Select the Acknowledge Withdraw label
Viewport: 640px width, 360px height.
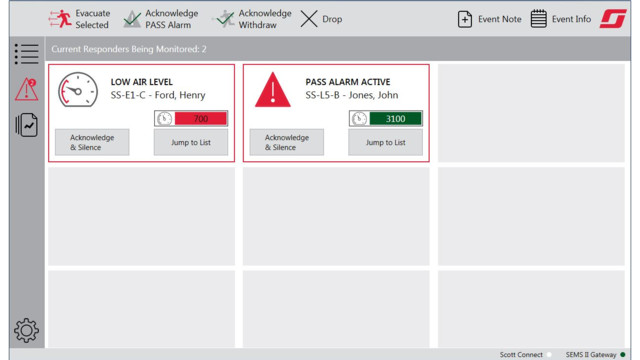(x=265, y=19)
